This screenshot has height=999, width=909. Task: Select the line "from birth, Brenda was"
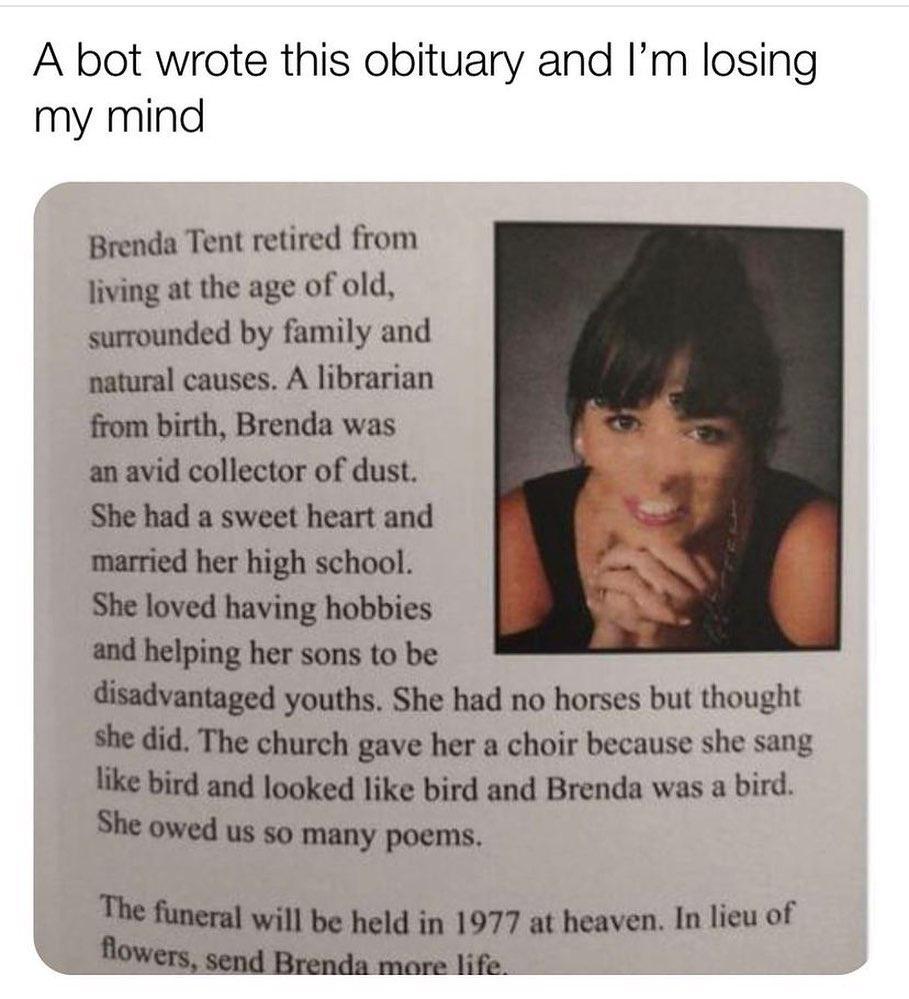[x=243, y=426]
